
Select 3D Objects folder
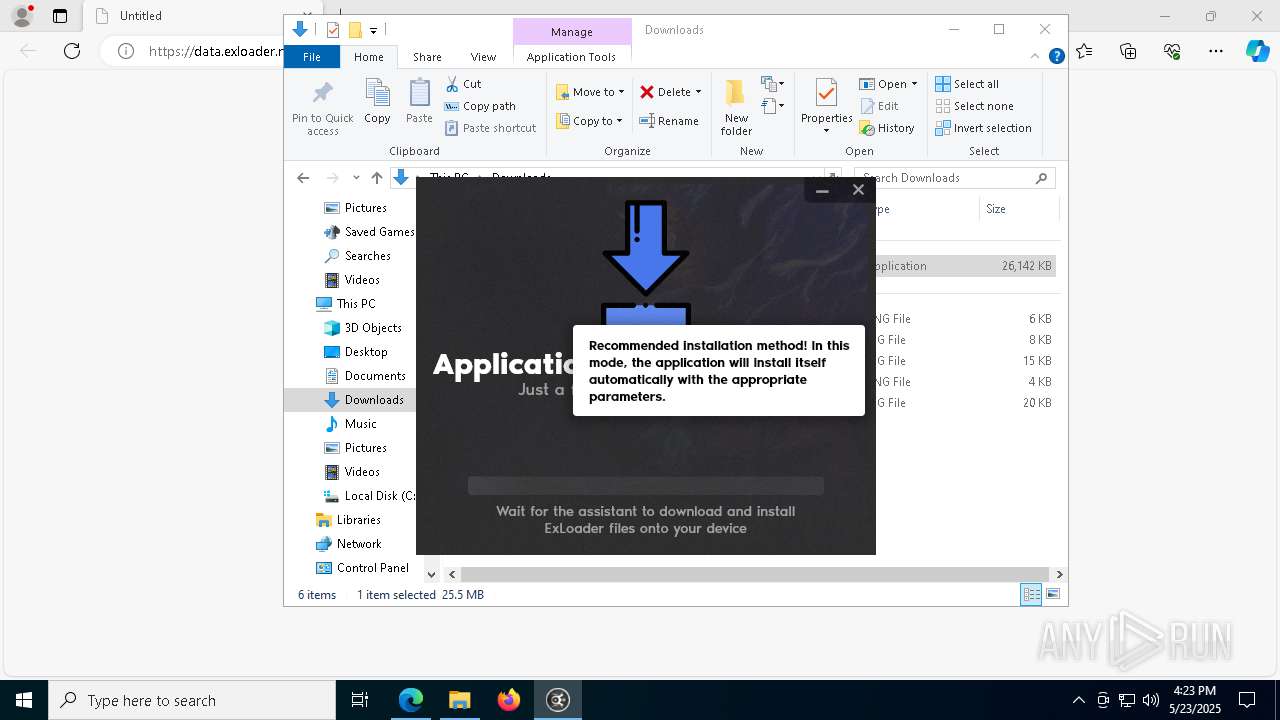[x=363, y=328]
